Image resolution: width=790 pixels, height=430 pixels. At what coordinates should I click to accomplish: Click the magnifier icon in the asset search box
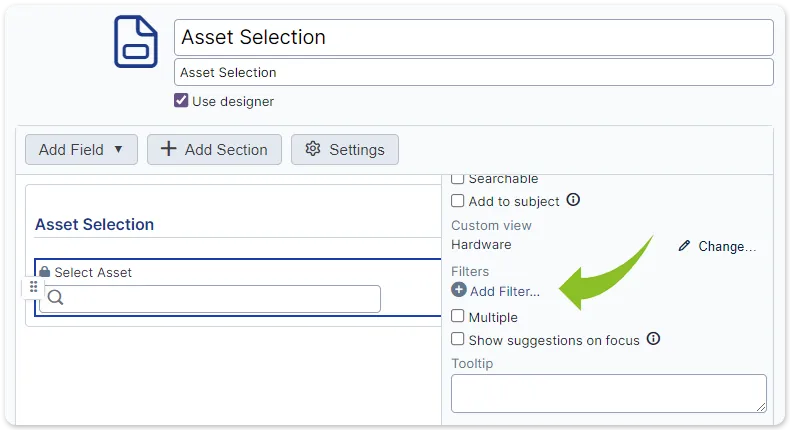(x=55, y=297)
